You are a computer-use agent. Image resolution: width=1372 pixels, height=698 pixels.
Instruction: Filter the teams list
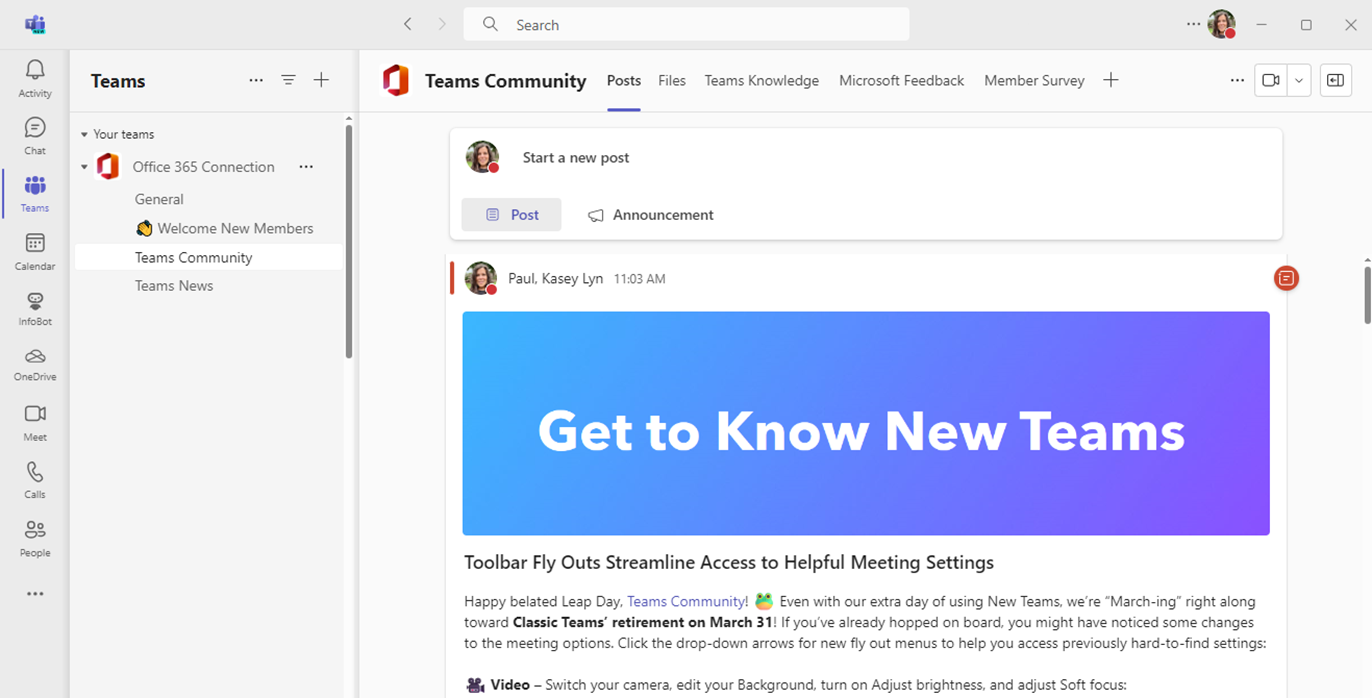288,80
